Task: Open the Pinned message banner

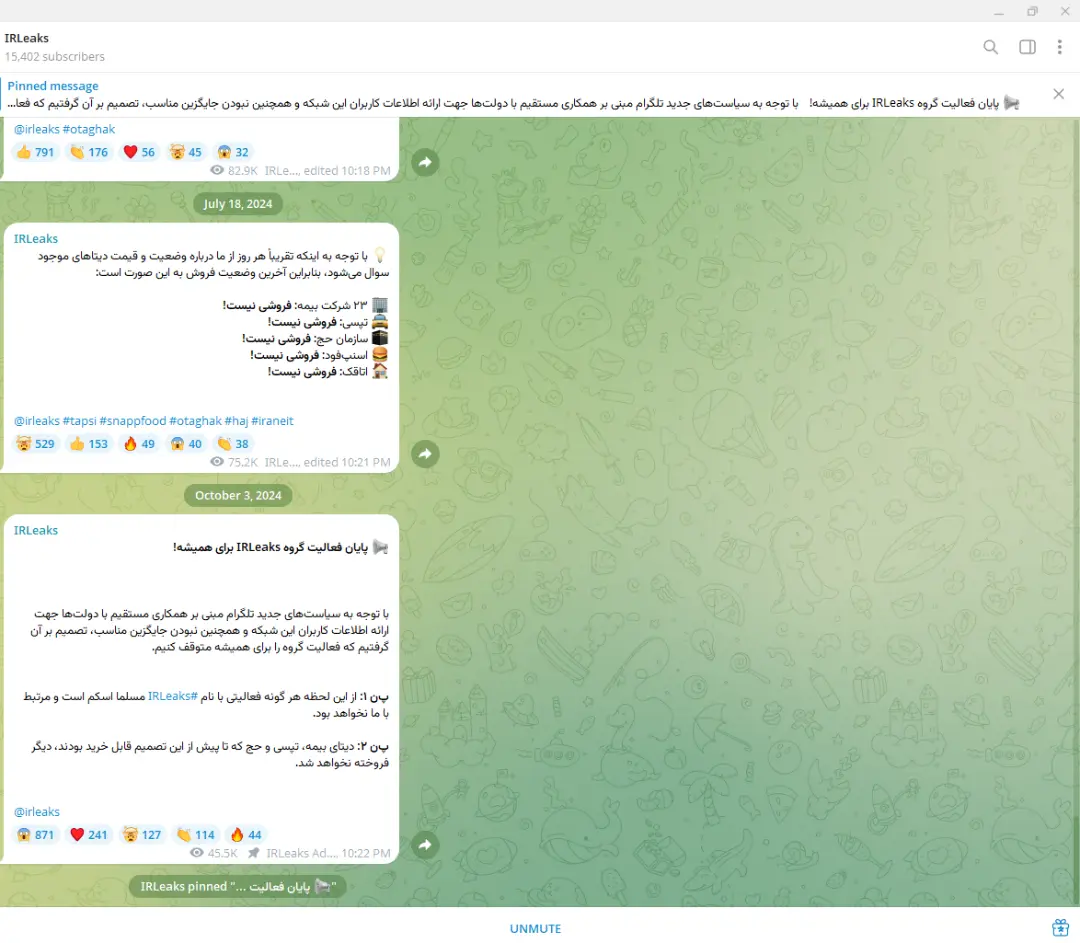Action: coord(513,94)
